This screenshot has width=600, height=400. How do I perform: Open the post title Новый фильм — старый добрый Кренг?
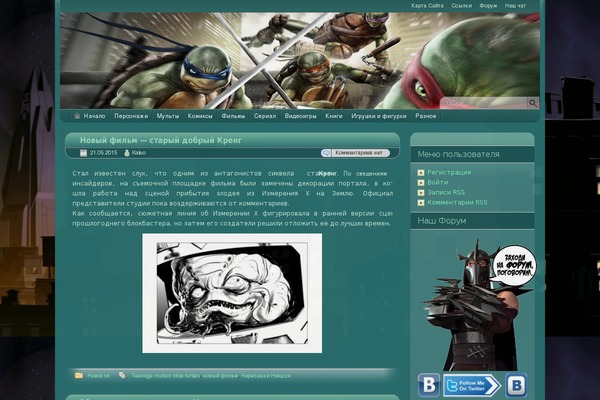tap(161, 140)
